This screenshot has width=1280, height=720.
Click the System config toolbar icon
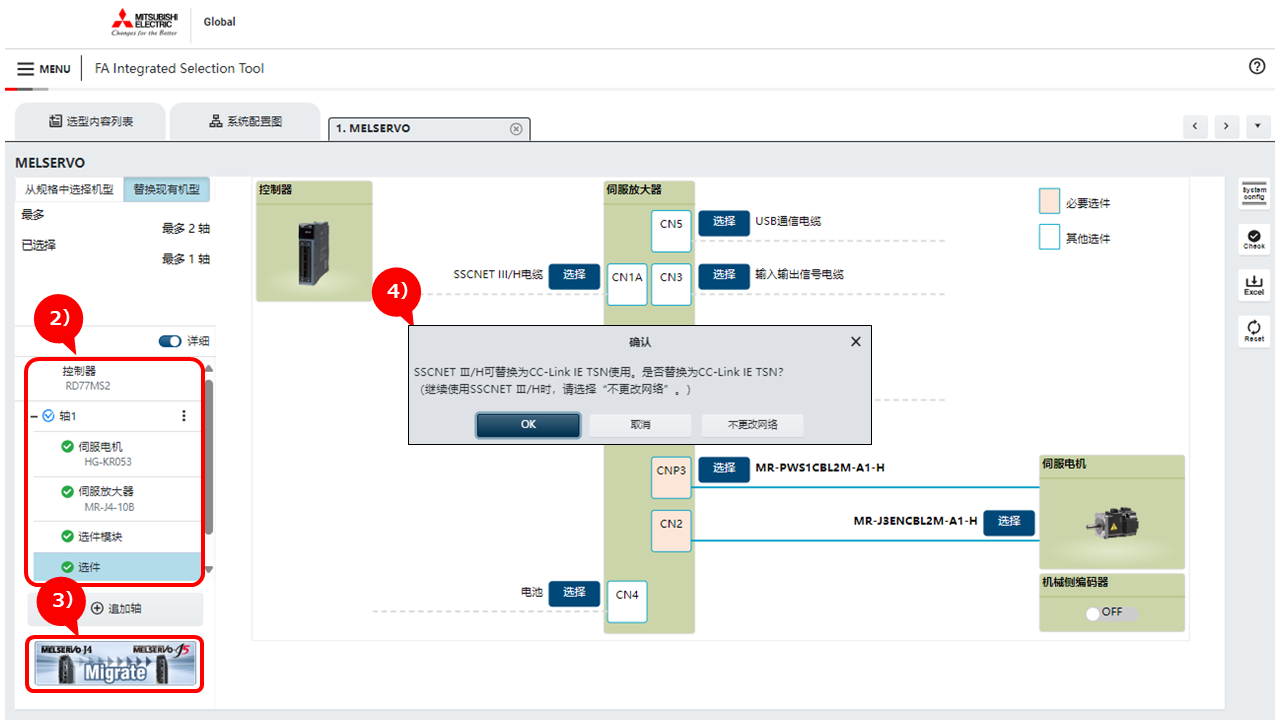[x=1254, y=194]
